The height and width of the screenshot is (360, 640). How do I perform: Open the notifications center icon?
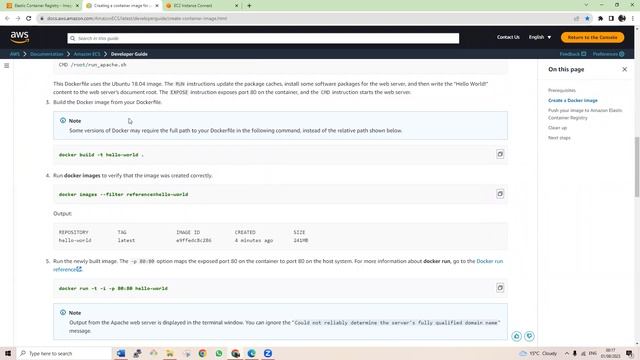629,353
